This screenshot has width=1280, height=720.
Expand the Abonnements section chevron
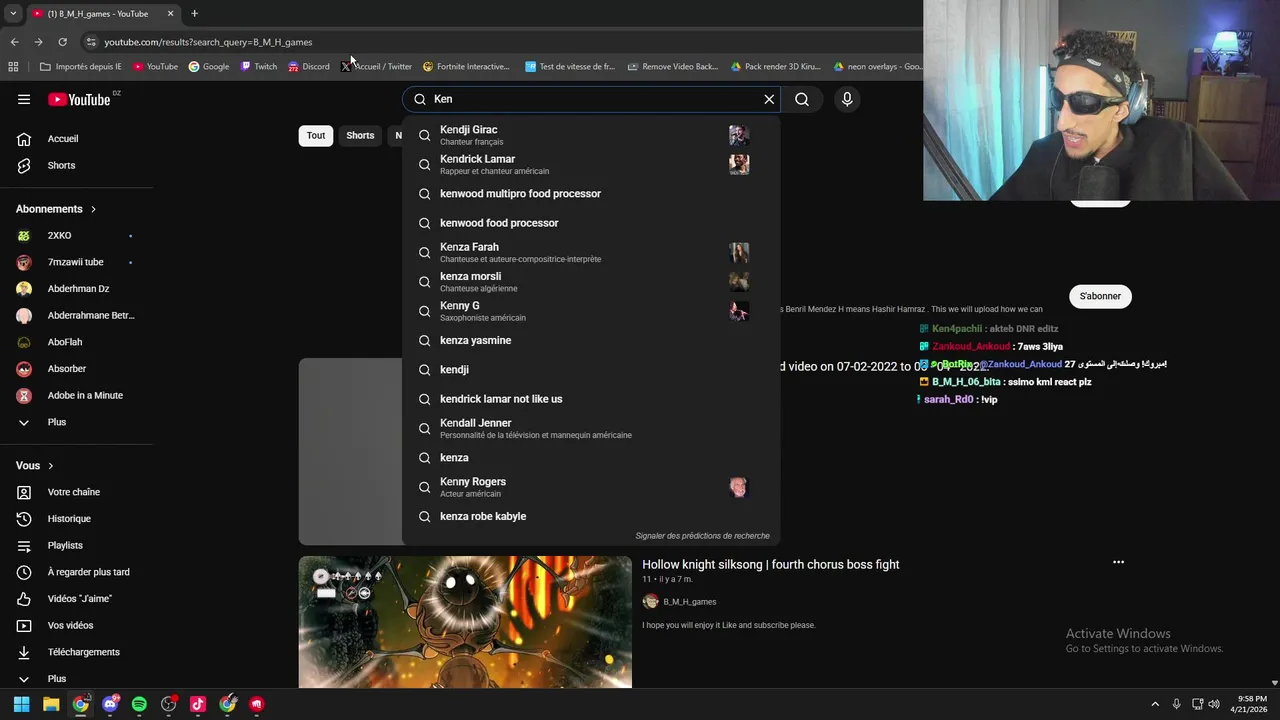[x=93, y=209]
